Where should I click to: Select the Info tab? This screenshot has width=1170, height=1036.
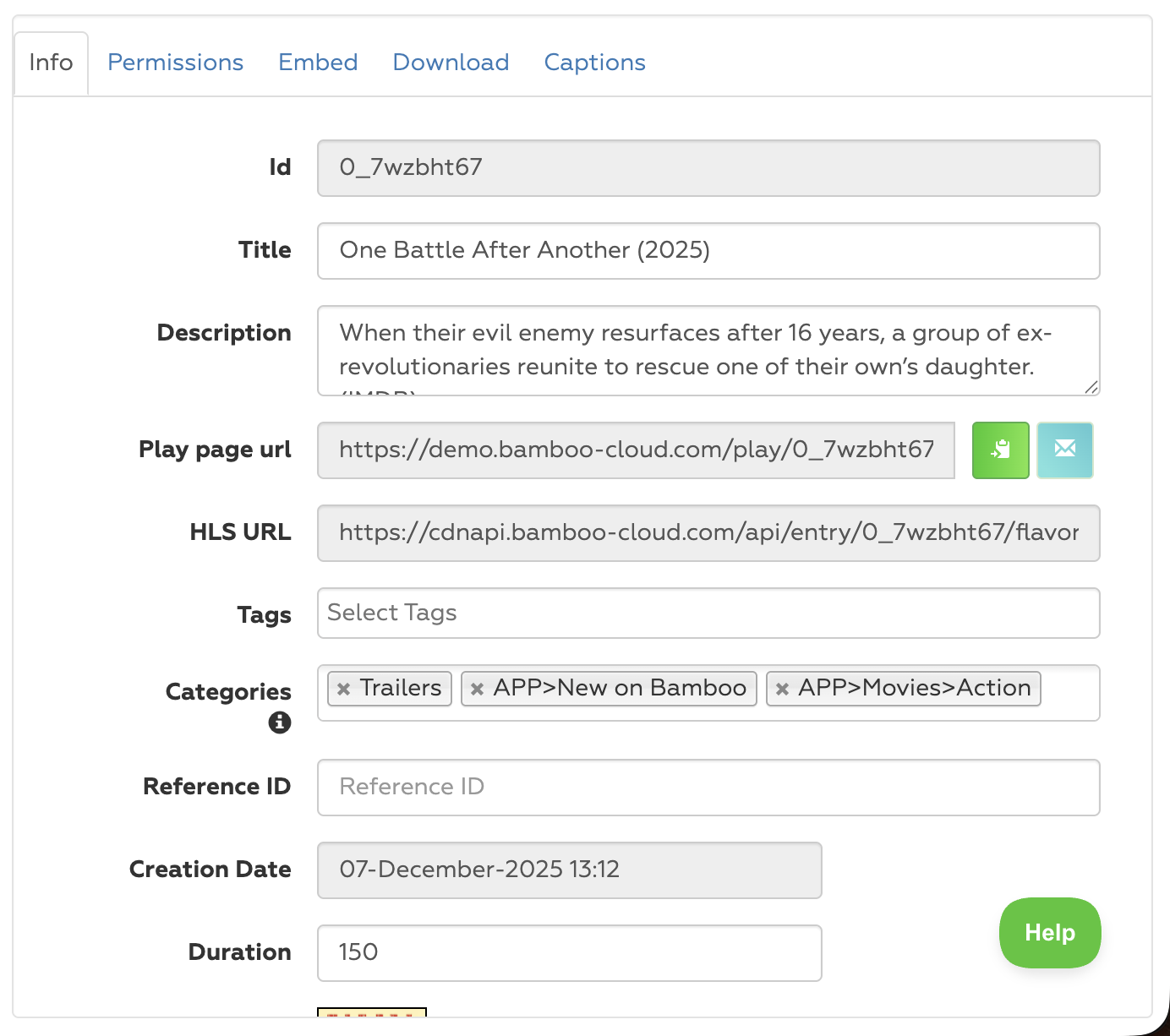(51, 63)
